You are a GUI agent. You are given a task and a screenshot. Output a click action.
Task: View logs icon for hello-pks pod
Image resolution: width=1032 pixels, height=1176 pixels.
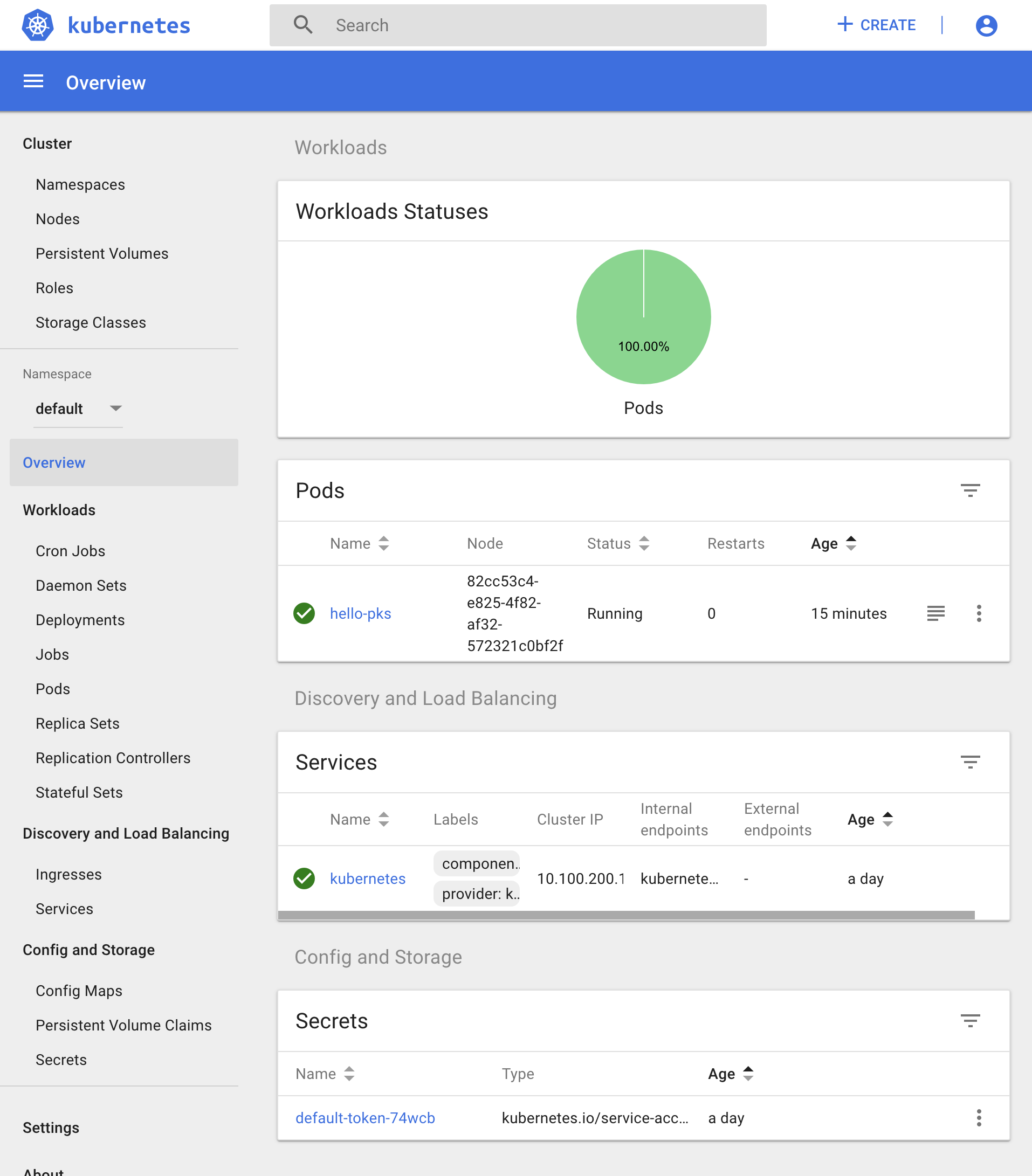pyautogui.click(x=936, y=613)
